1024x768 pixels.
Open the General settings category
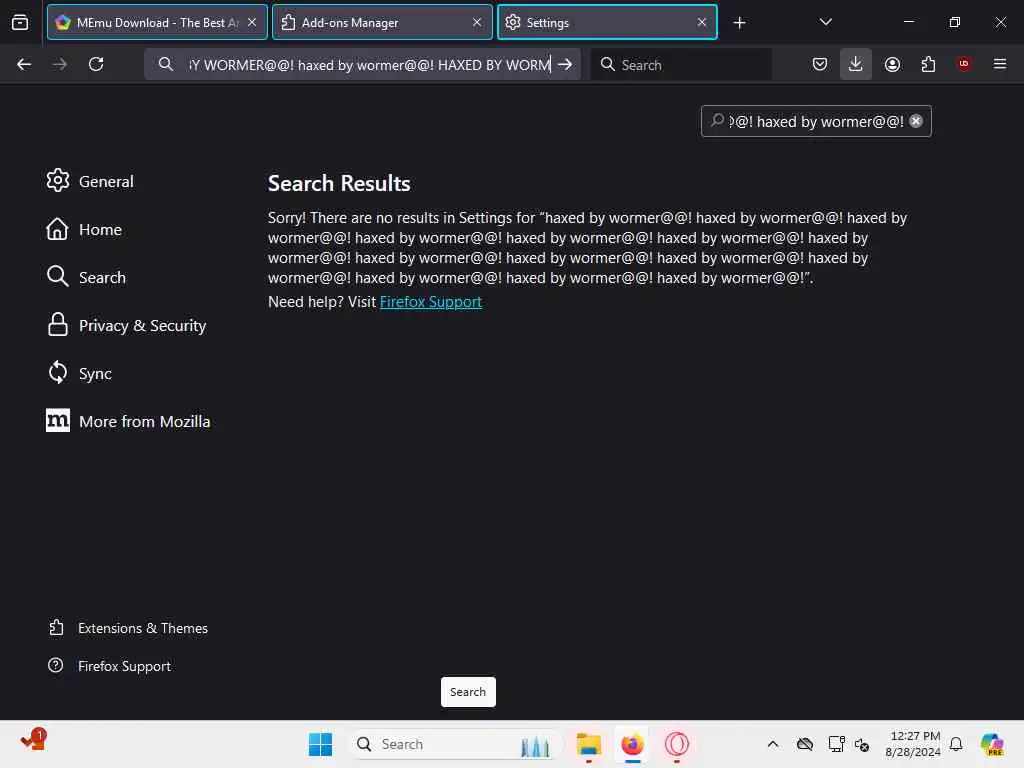(x=89, y=181)
